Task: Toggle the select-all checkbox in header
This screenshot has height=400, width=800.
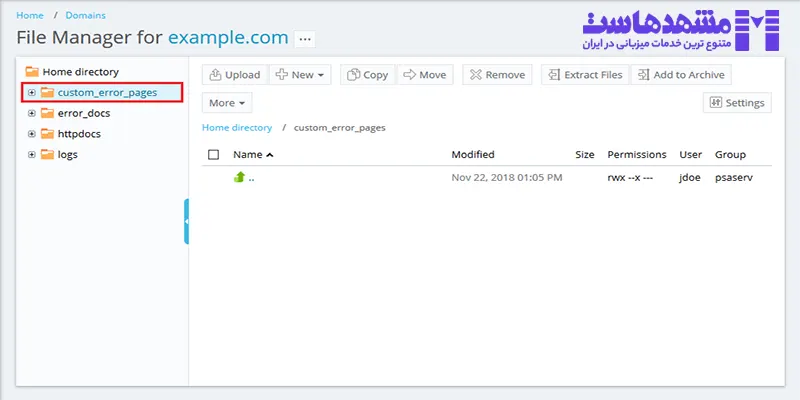Action: click(213, 155)
